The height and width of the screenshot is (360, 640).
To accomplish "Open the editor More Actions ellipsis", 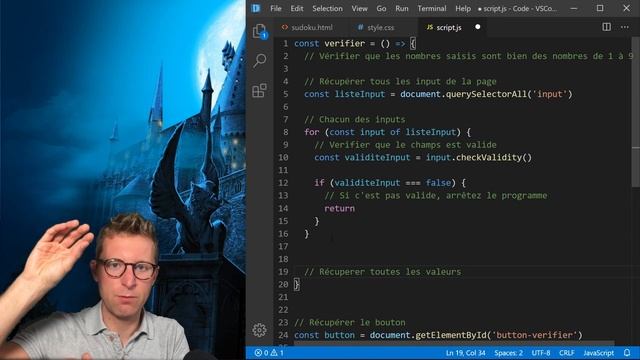I will pyautogui.click(x=625, y=27).
